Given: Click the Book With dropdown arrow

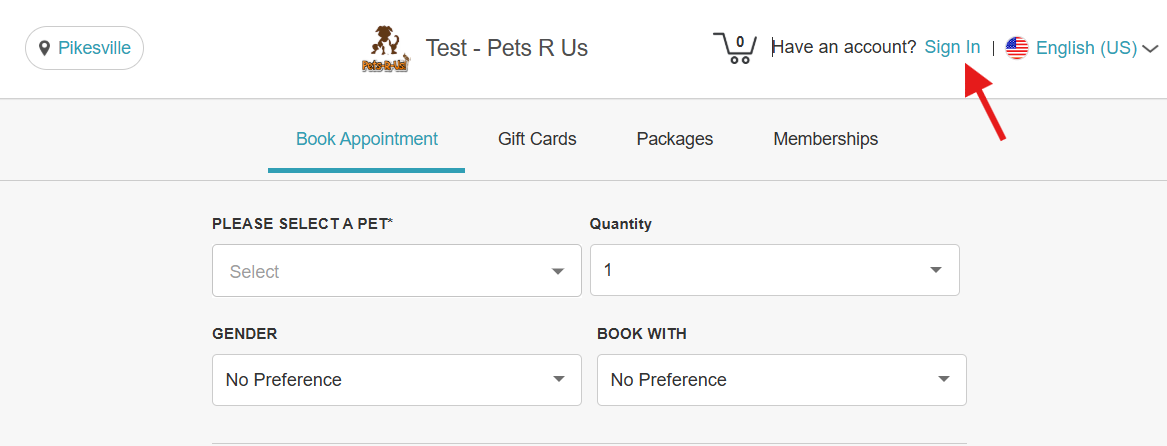Looking at the screenshot, I should [943, 380].
